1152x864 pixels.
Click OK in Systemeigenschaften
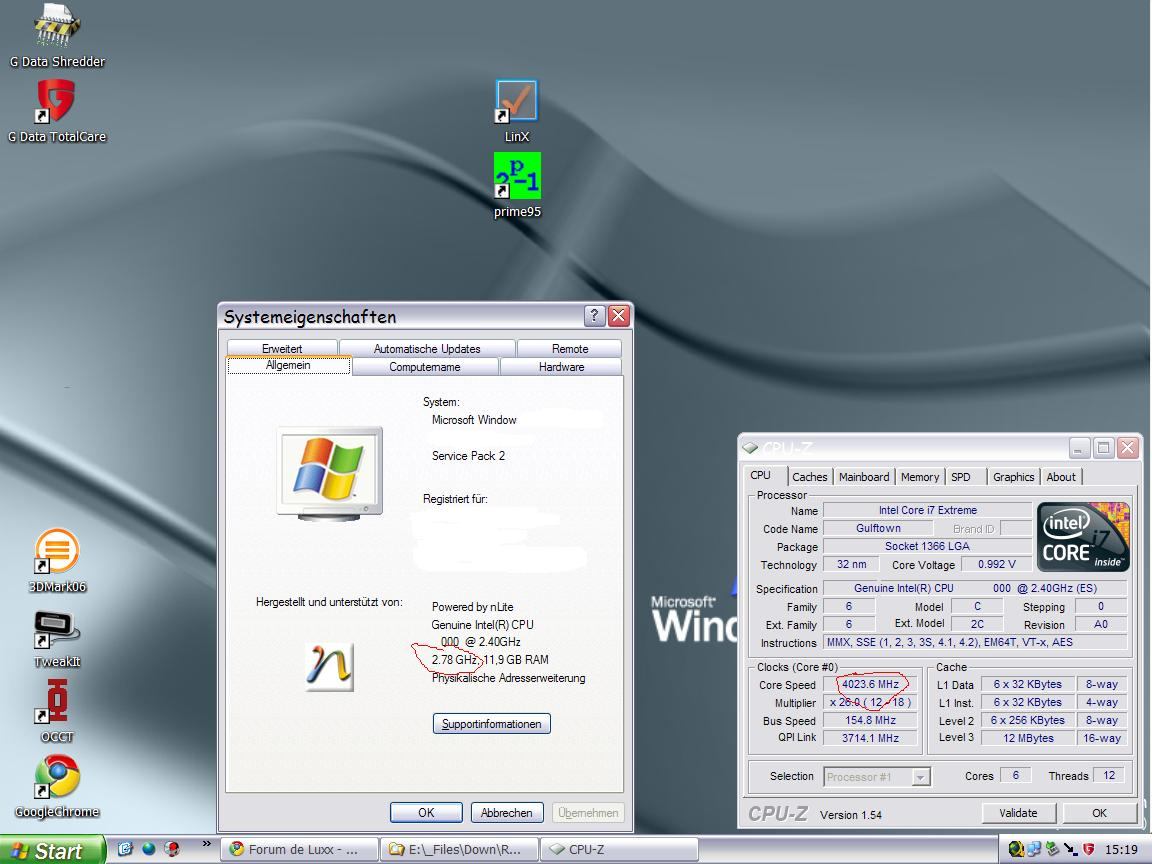click(x=426, y=813)
